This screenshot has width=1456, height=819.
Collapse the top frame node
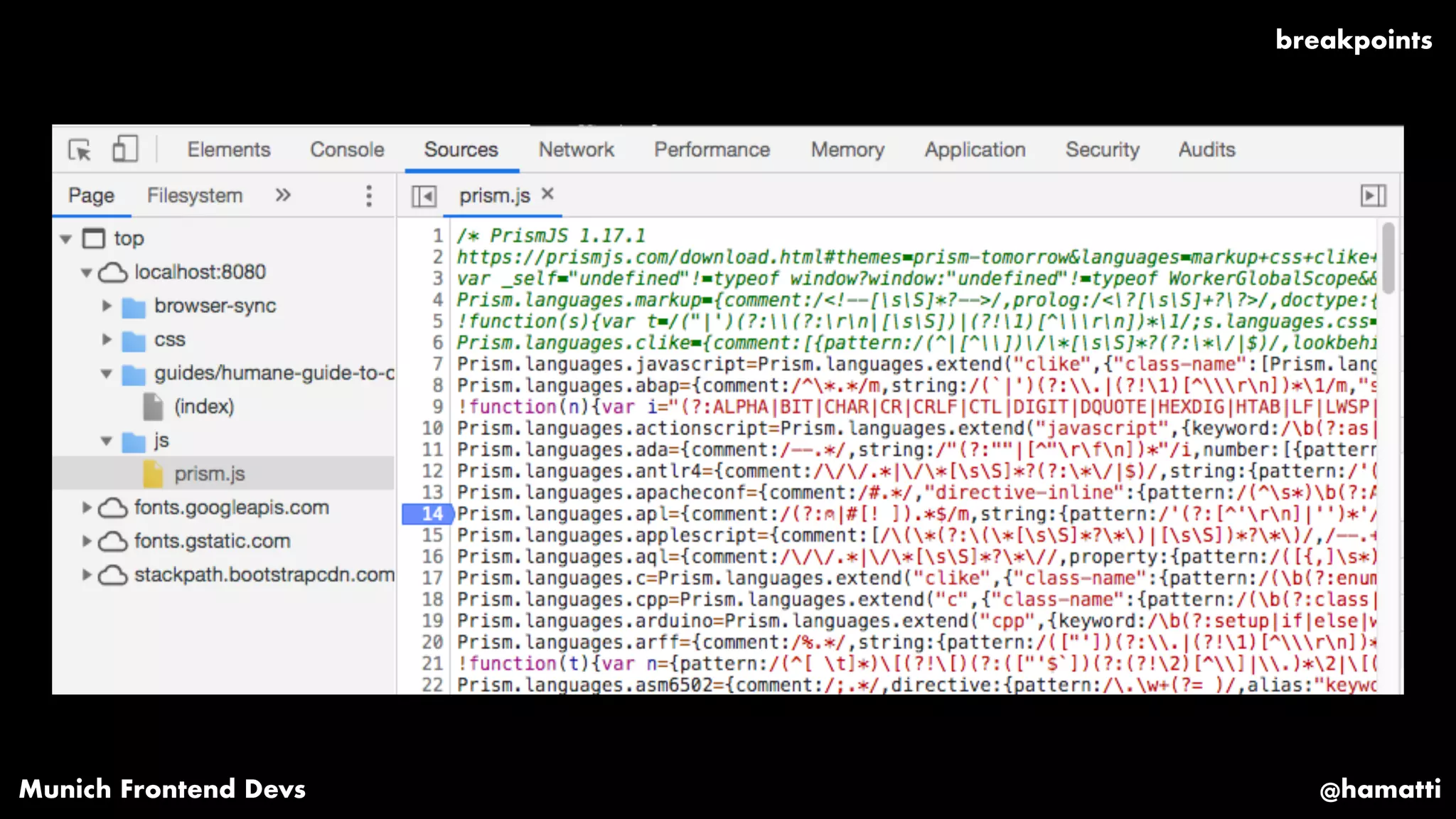click(66, 239)
